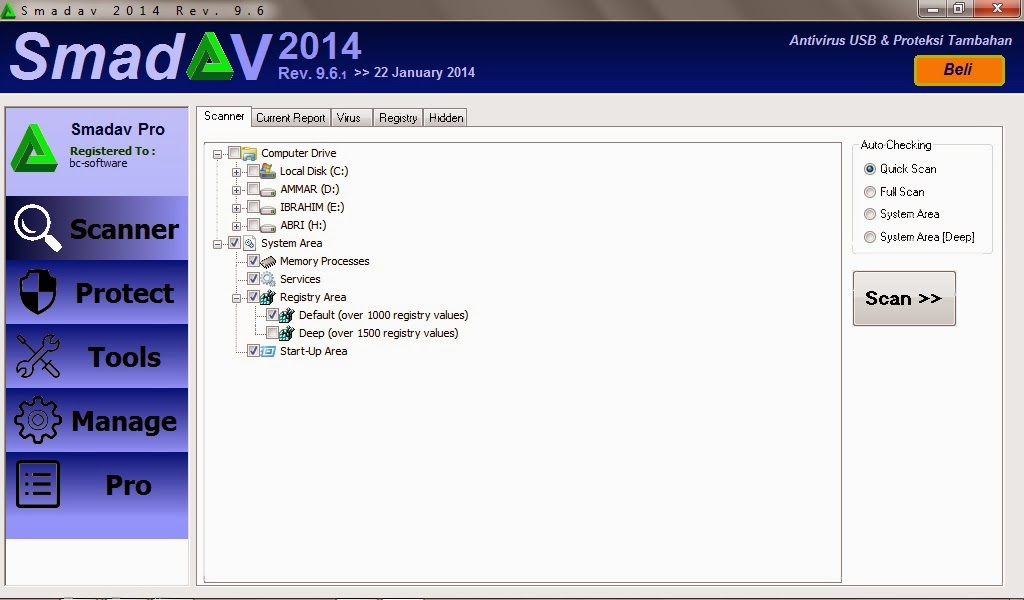Viewport: 1024px width, 600px height.
Task: Switch to the Current Report tab
Action: click(x=290, y=117)
